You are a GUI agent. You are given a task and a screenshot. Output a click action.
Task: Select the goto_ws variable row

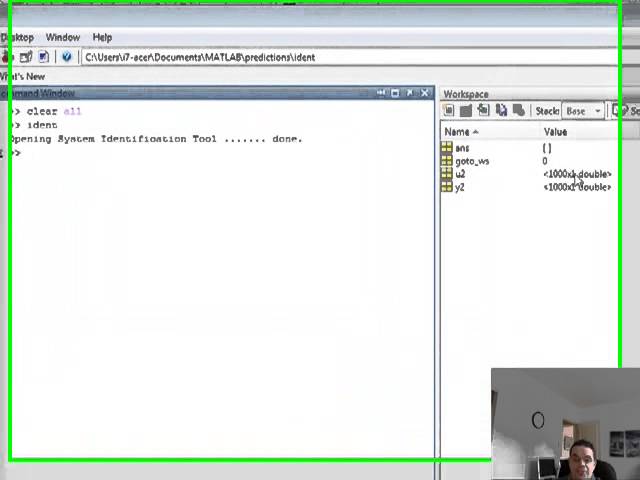pyautogui.click(x=529, y=161)
